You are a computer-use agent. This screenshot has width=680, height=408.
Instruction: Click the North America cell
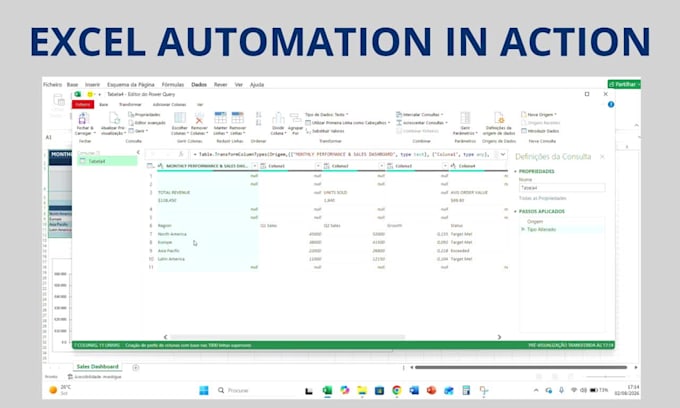tap(208, 234)
